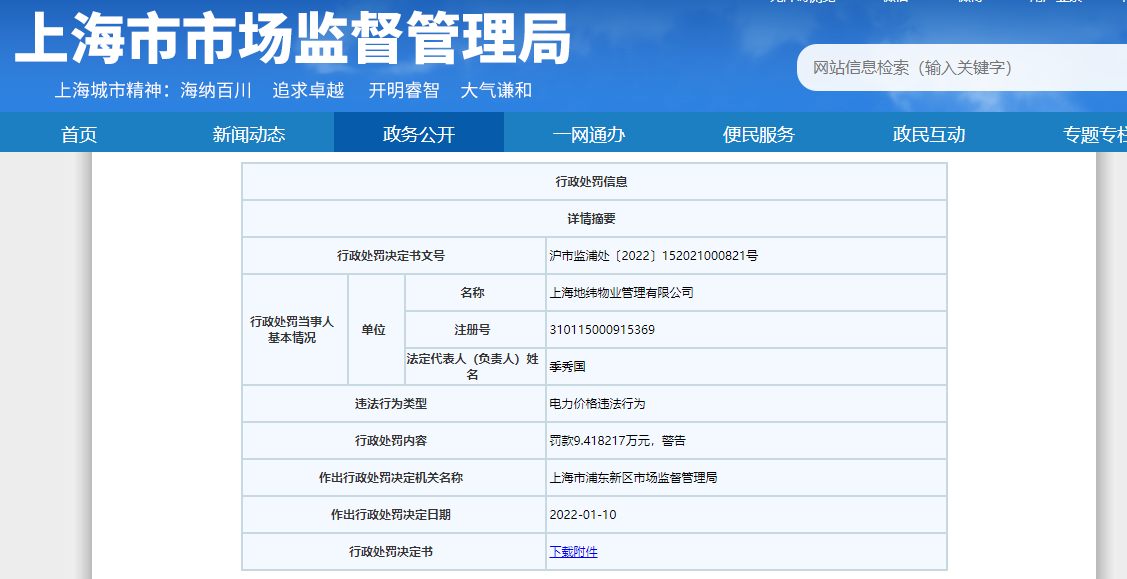Click the 上海市市场监督管理局 site title
The width and height of the screenshot is (1127, 579).
(293, 39)
